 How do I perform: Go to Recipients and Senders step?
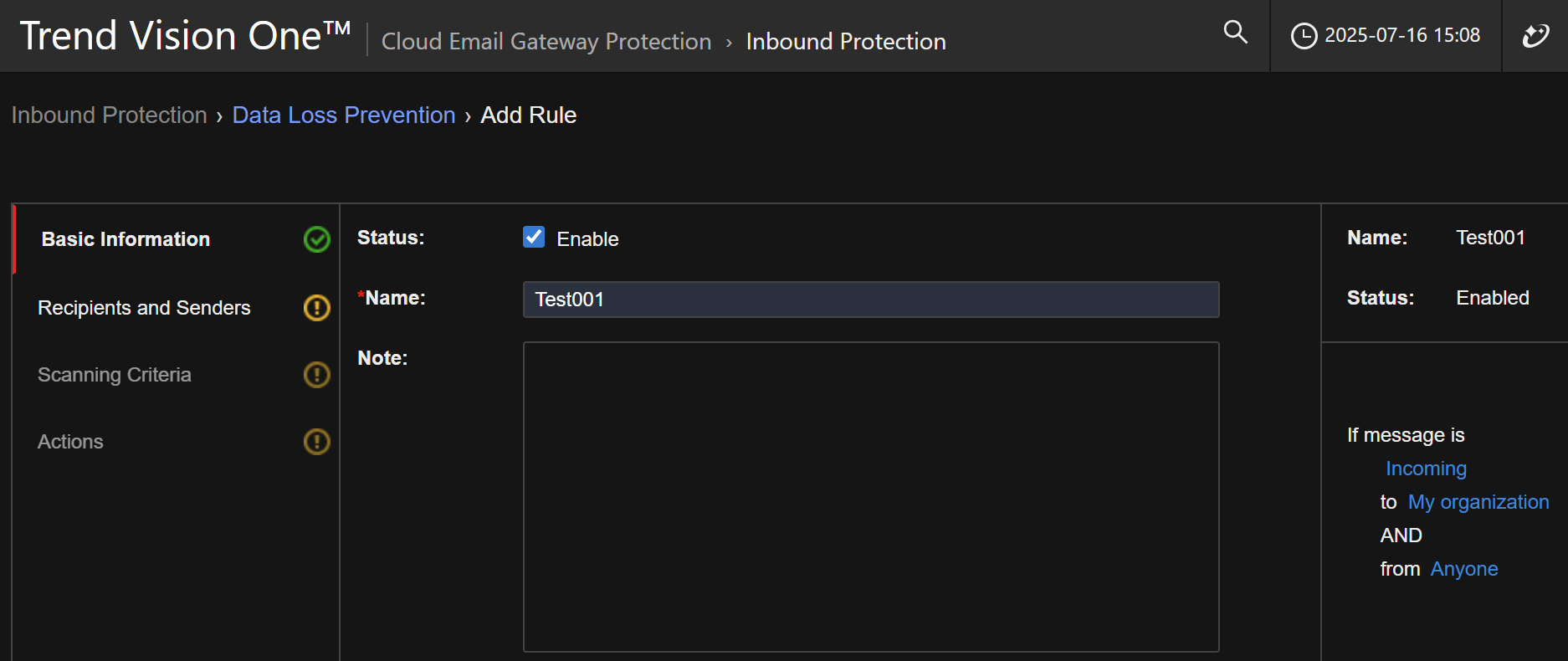click(x=144, y=308)
